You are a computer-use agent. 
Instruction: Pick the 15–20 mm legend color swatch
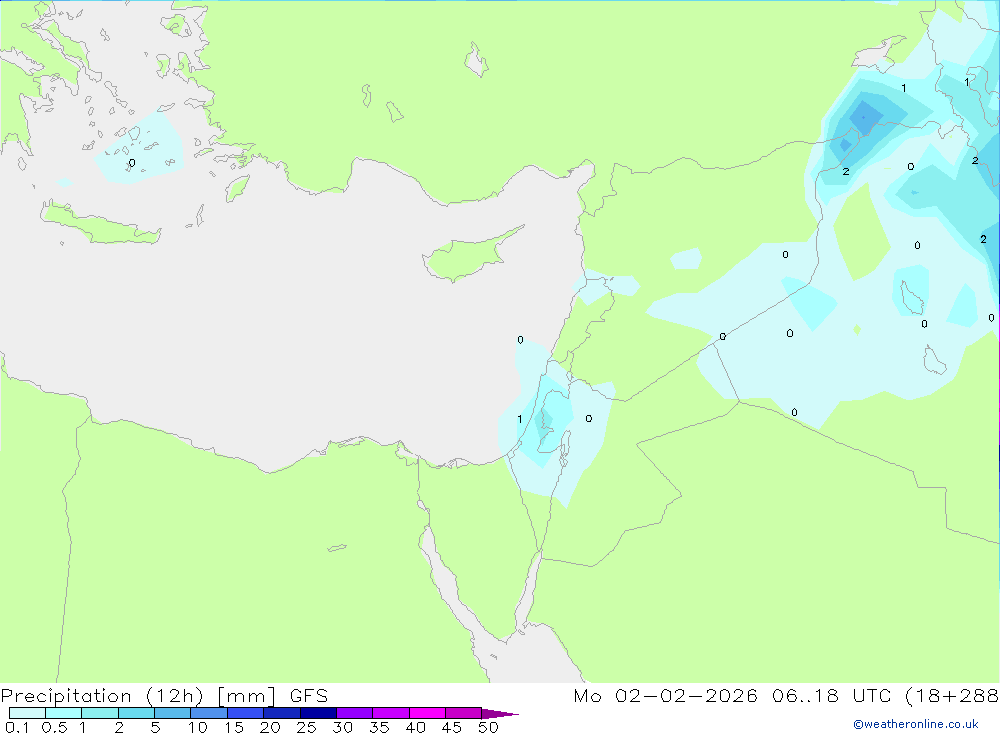point(246,713)
